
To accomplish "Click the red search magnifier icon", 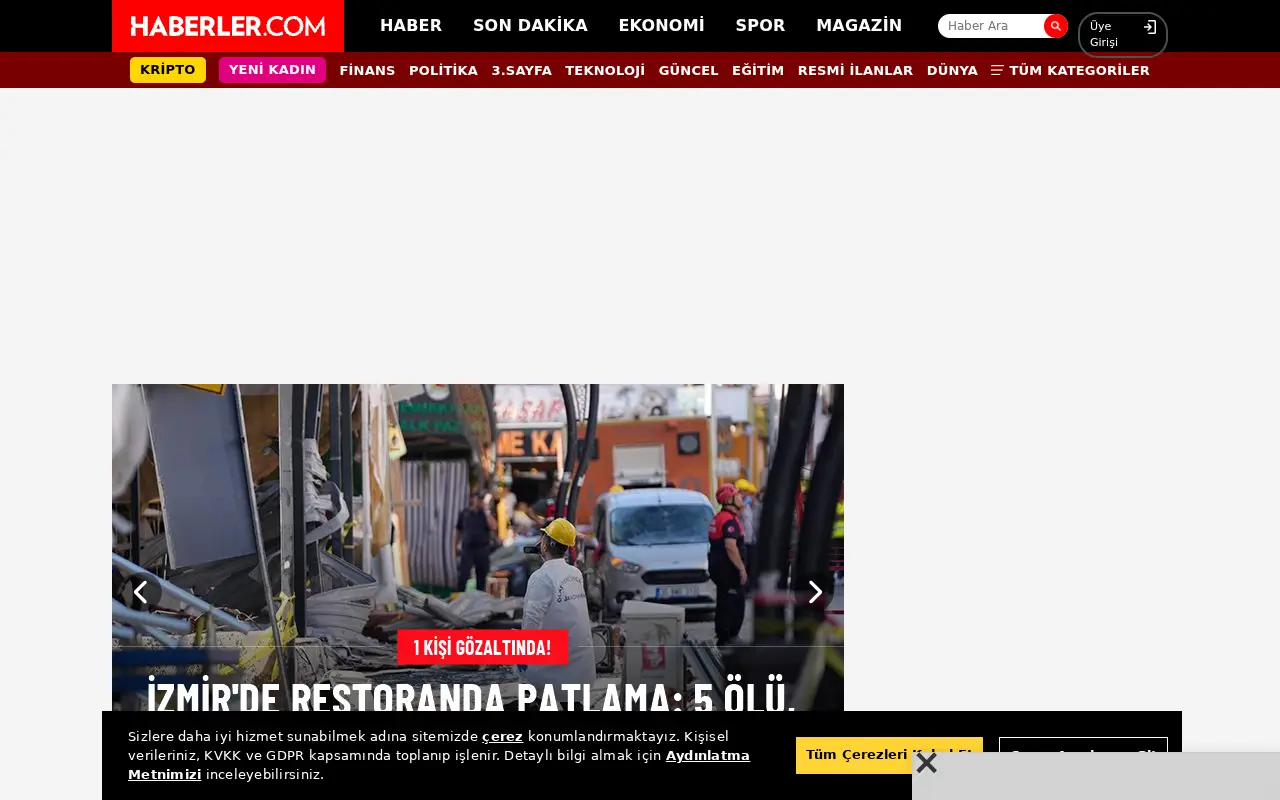I will (1055, 26).
